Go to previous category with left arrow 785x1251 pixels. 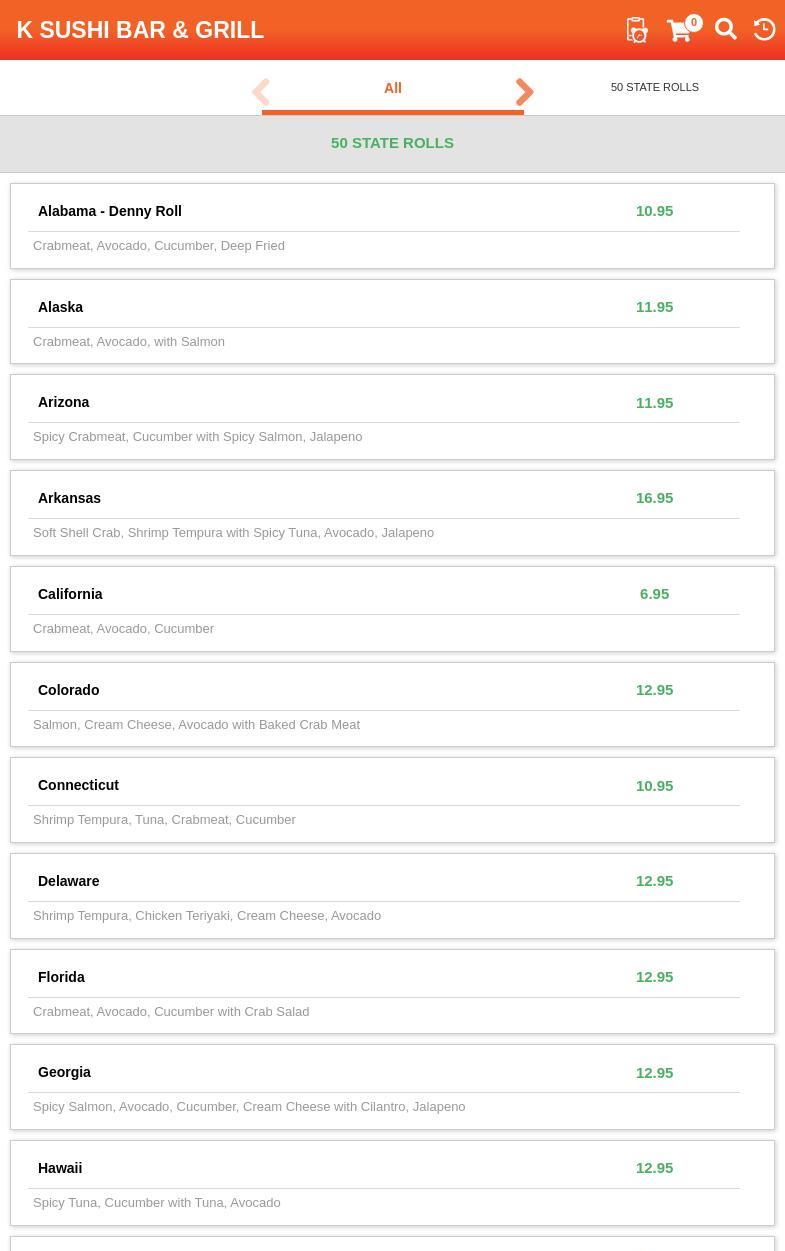click(x=261, y=92)
